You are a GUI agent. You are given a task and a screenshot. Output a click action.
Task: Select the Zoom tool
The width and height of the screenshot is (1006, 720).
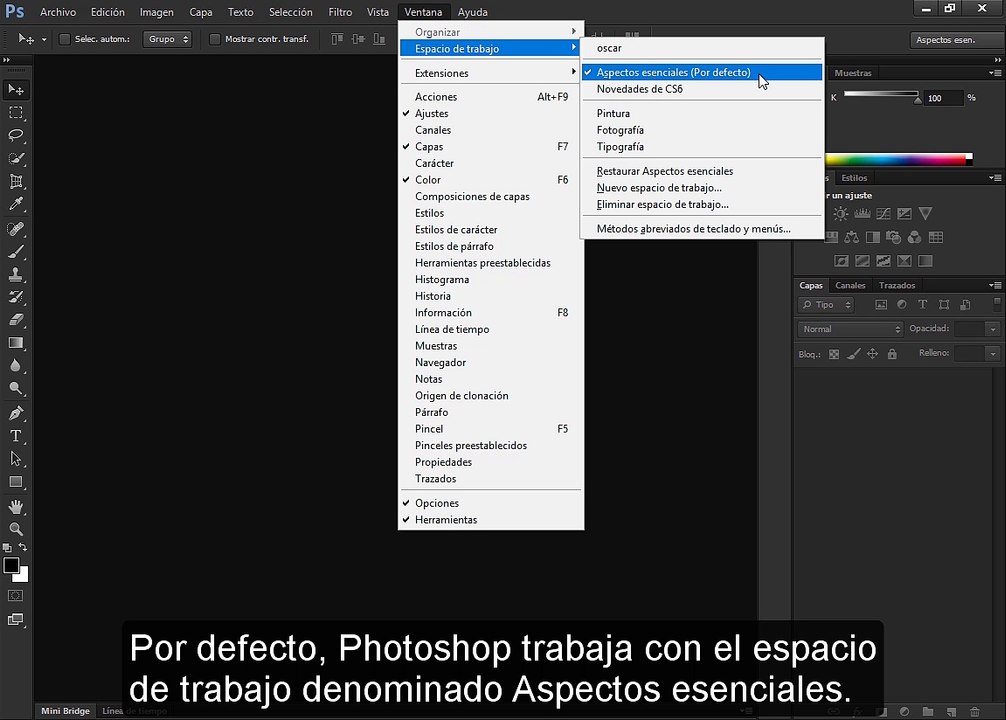tap(15, 529)
